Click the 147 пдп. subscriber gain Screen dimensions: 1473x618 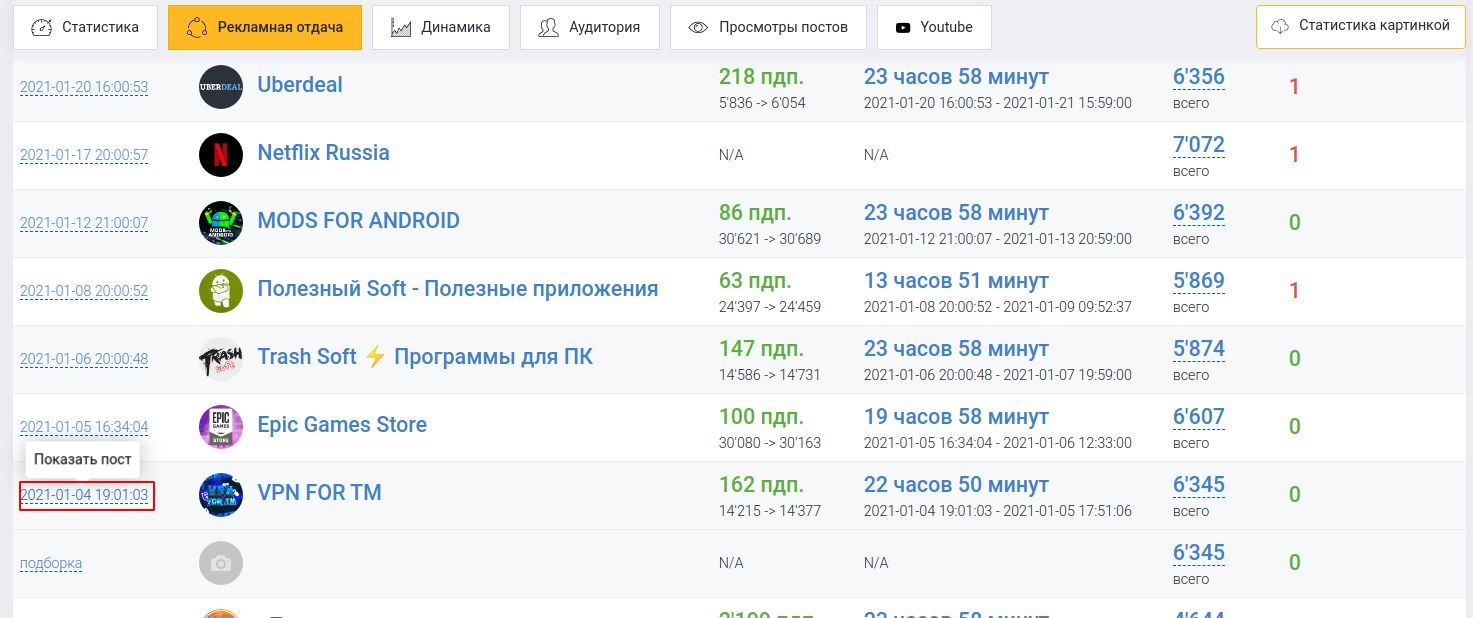761,349
